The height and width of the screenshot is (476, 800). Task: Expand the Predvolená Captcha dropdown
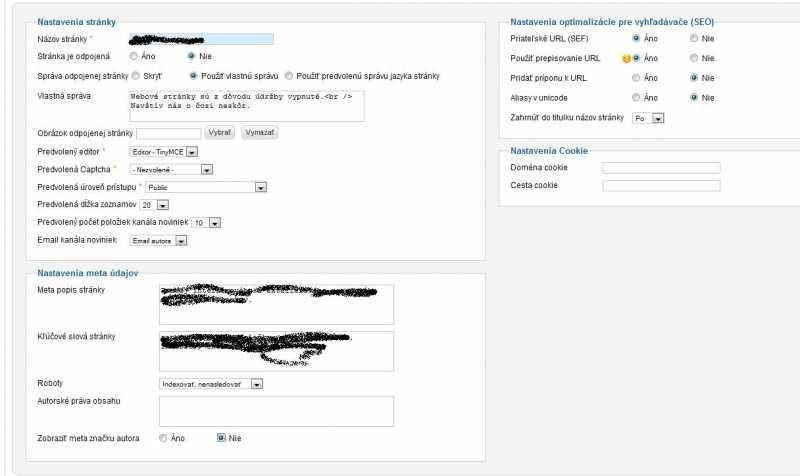[x=171, y=169]
